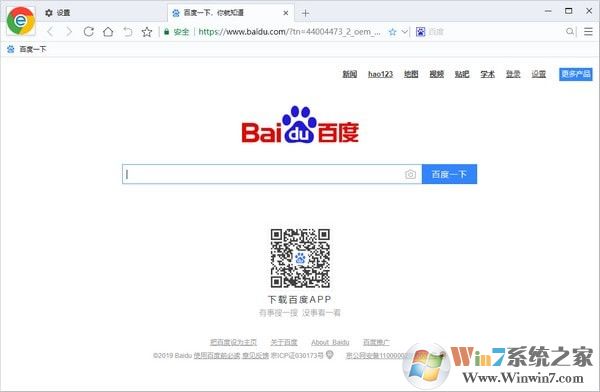Go back with the back arrow
This screenshot has width=600, height=392.
[x=50, y=32]
